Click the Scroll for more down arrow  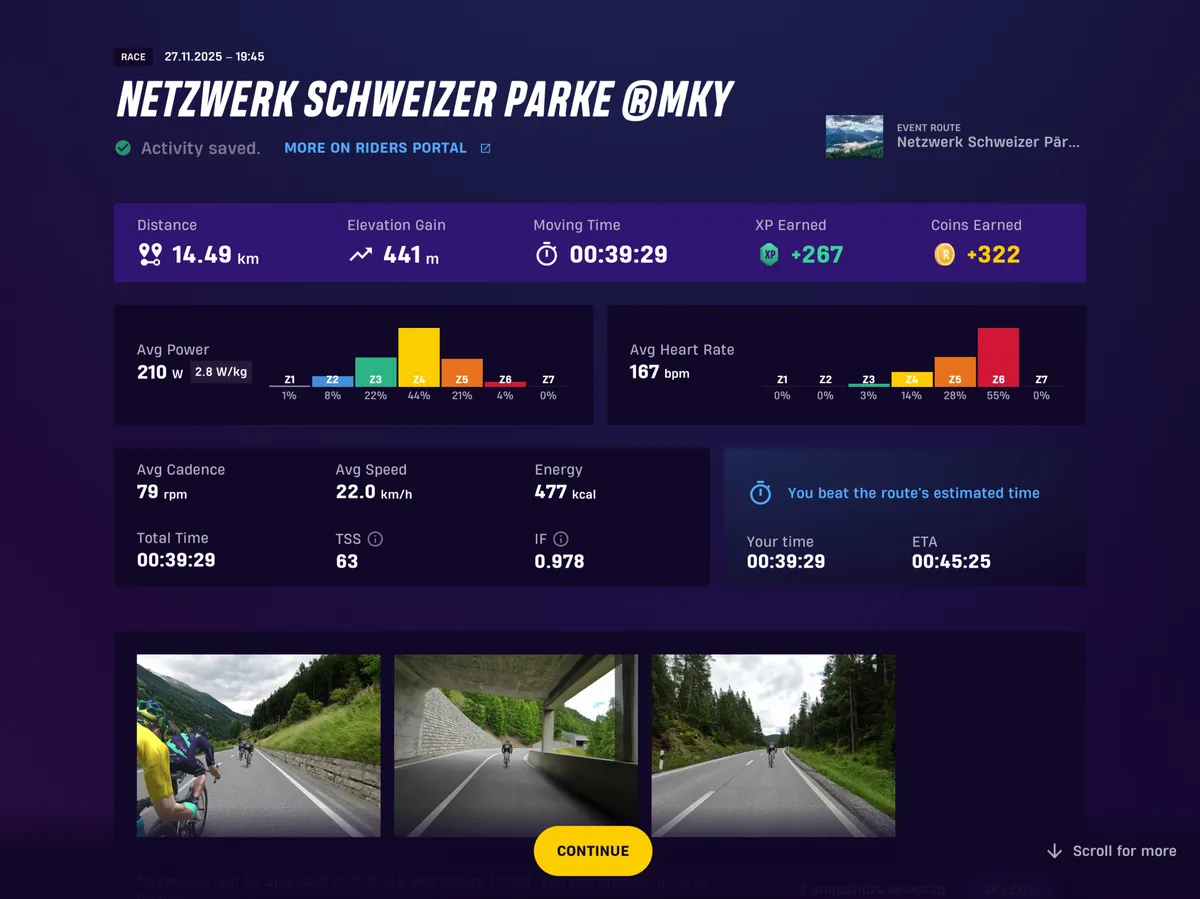(x=1054, y=851)
